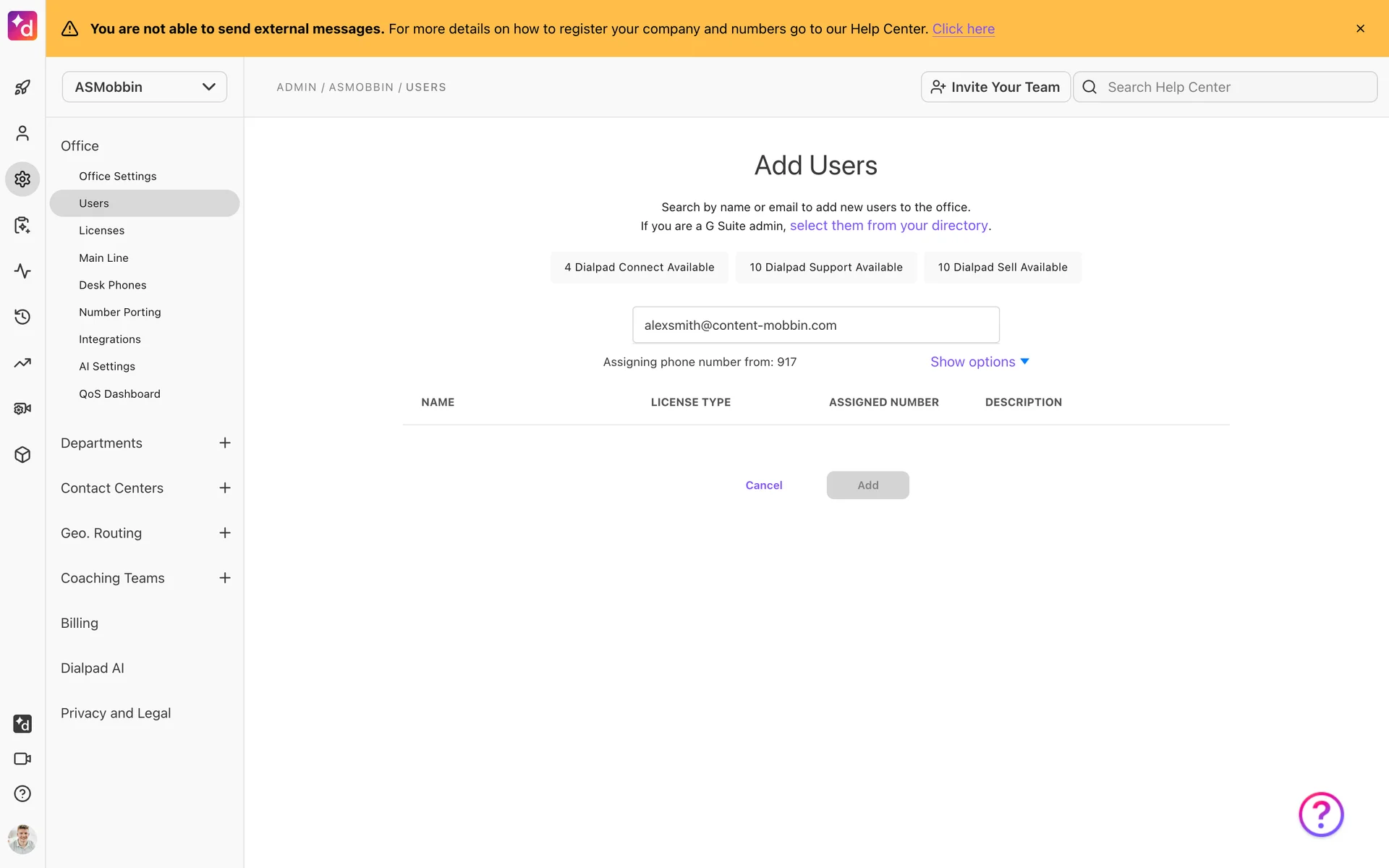Screen dimensions: 1389x868
Task: Open the video camera icon near bottom
Action: tap(22, 759)
